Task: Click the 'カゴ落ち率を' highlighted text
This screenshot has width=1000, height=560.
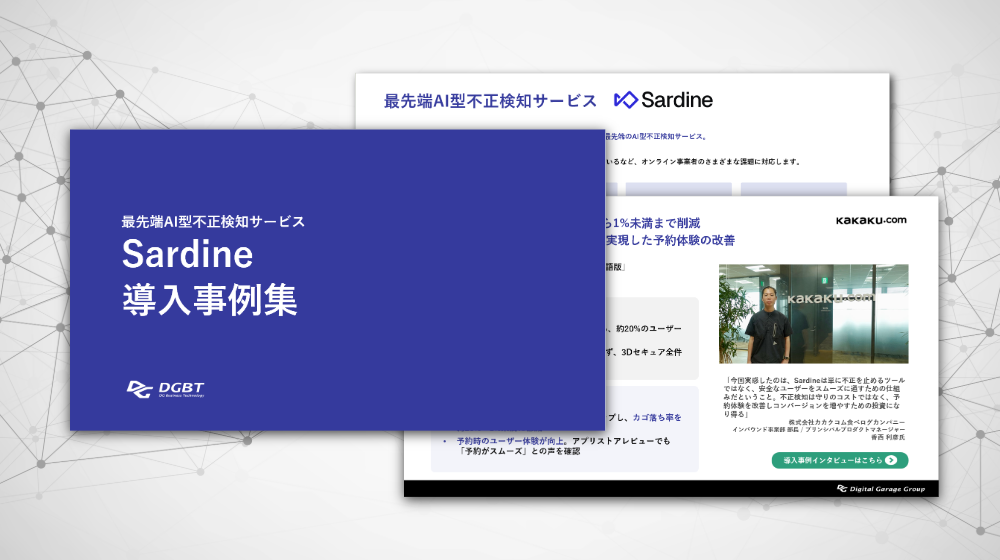Action: point(657,417)
